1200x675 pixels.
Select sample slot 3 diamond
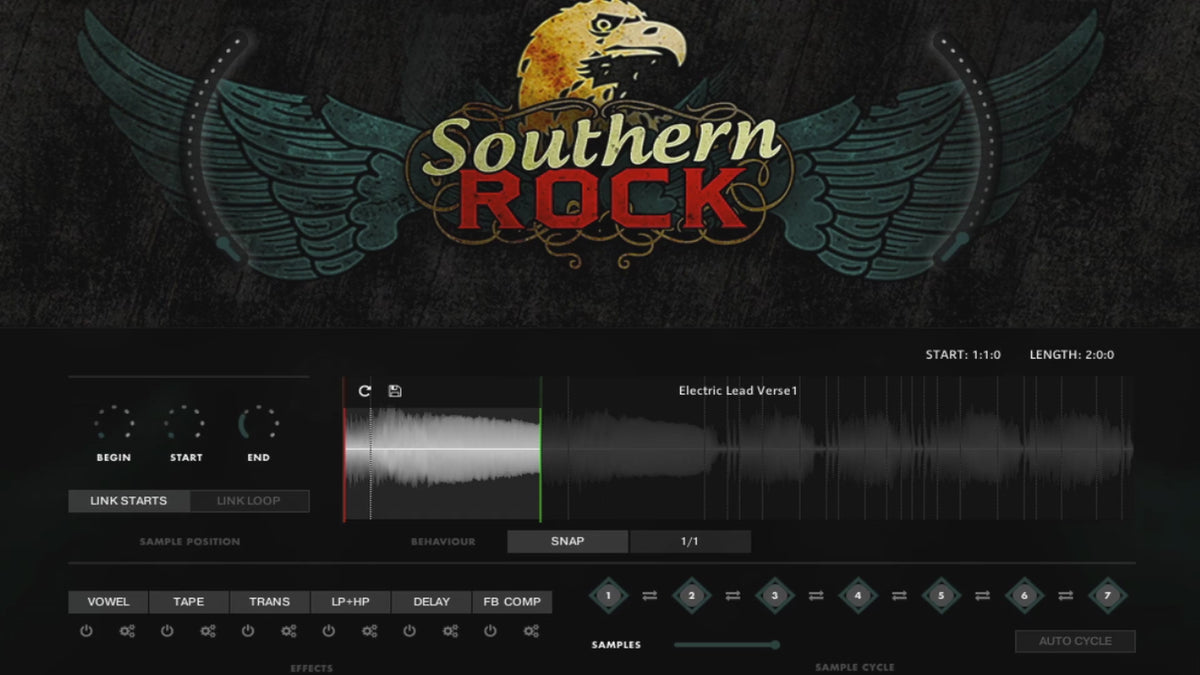coord(774,596)
